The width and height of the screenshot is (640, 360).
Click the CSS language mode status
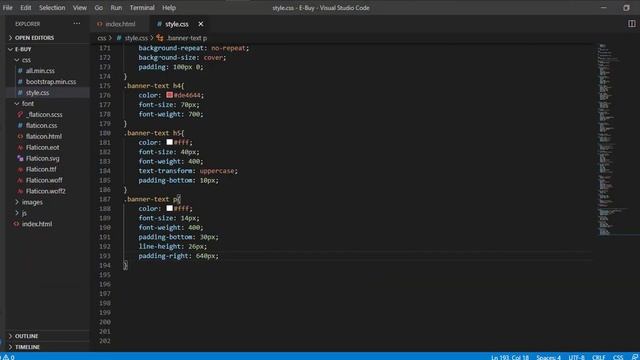618,357
